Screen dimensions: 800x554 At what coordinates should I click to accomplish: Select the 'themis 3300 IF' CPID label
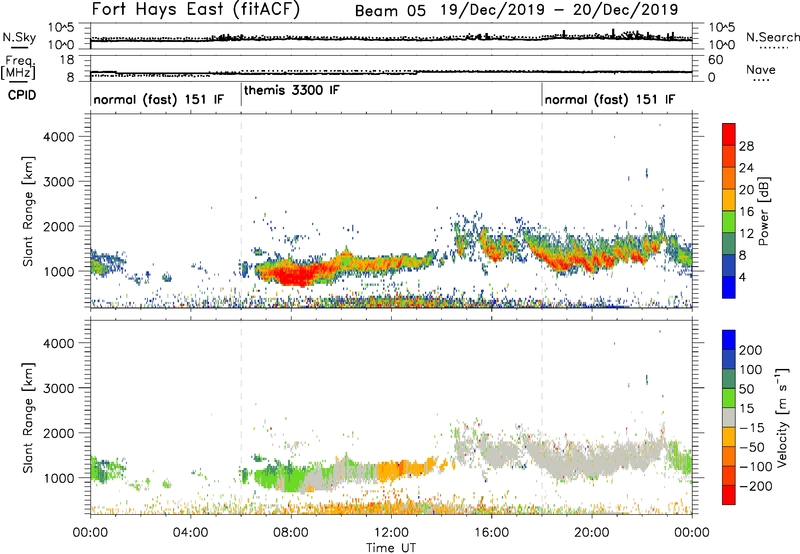click(x=292, y=91)
